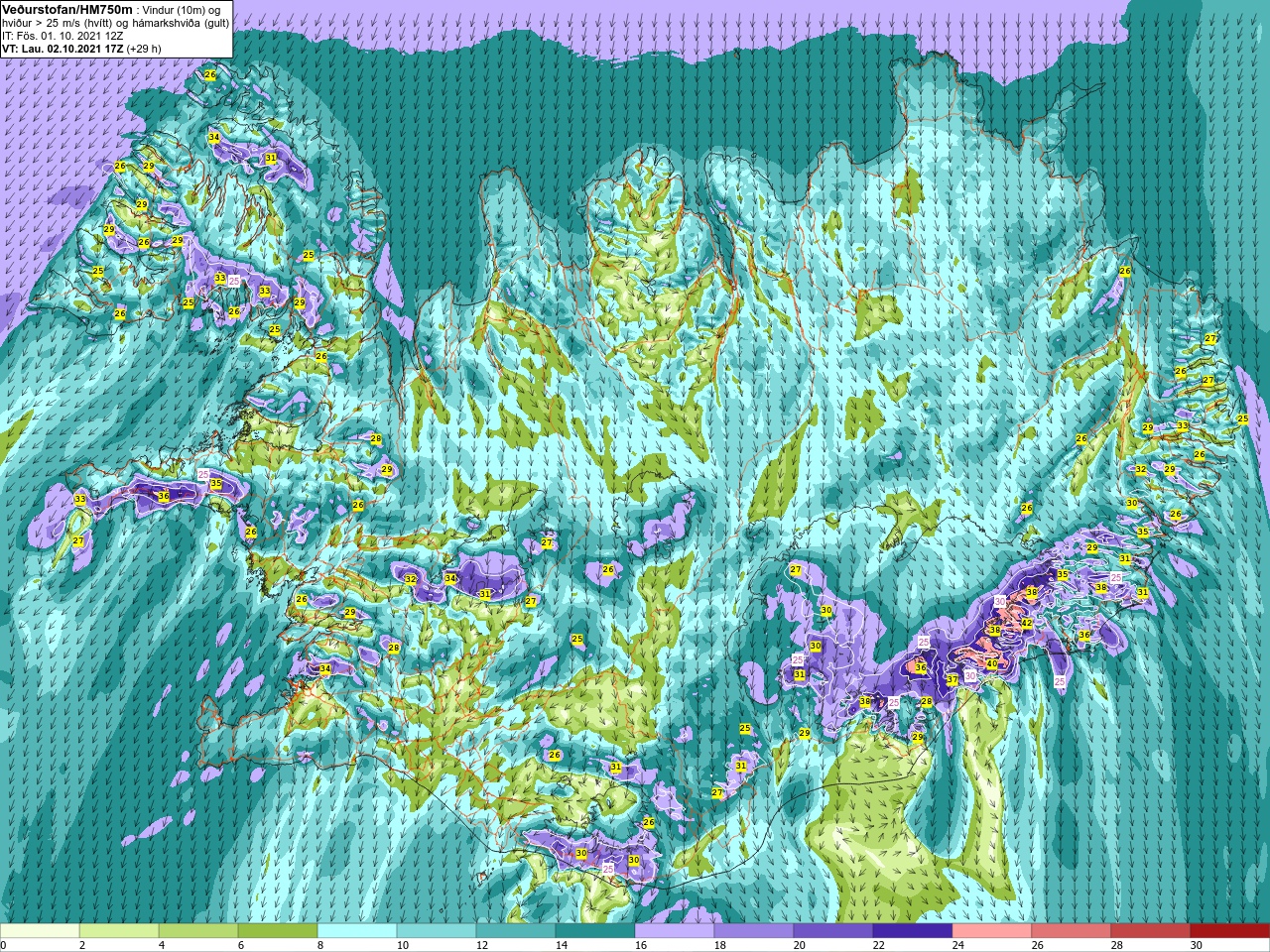
Task: Select the 'IT: Fös. 01. 10. 2021 12Z' line
Action: tap(63, 35)
